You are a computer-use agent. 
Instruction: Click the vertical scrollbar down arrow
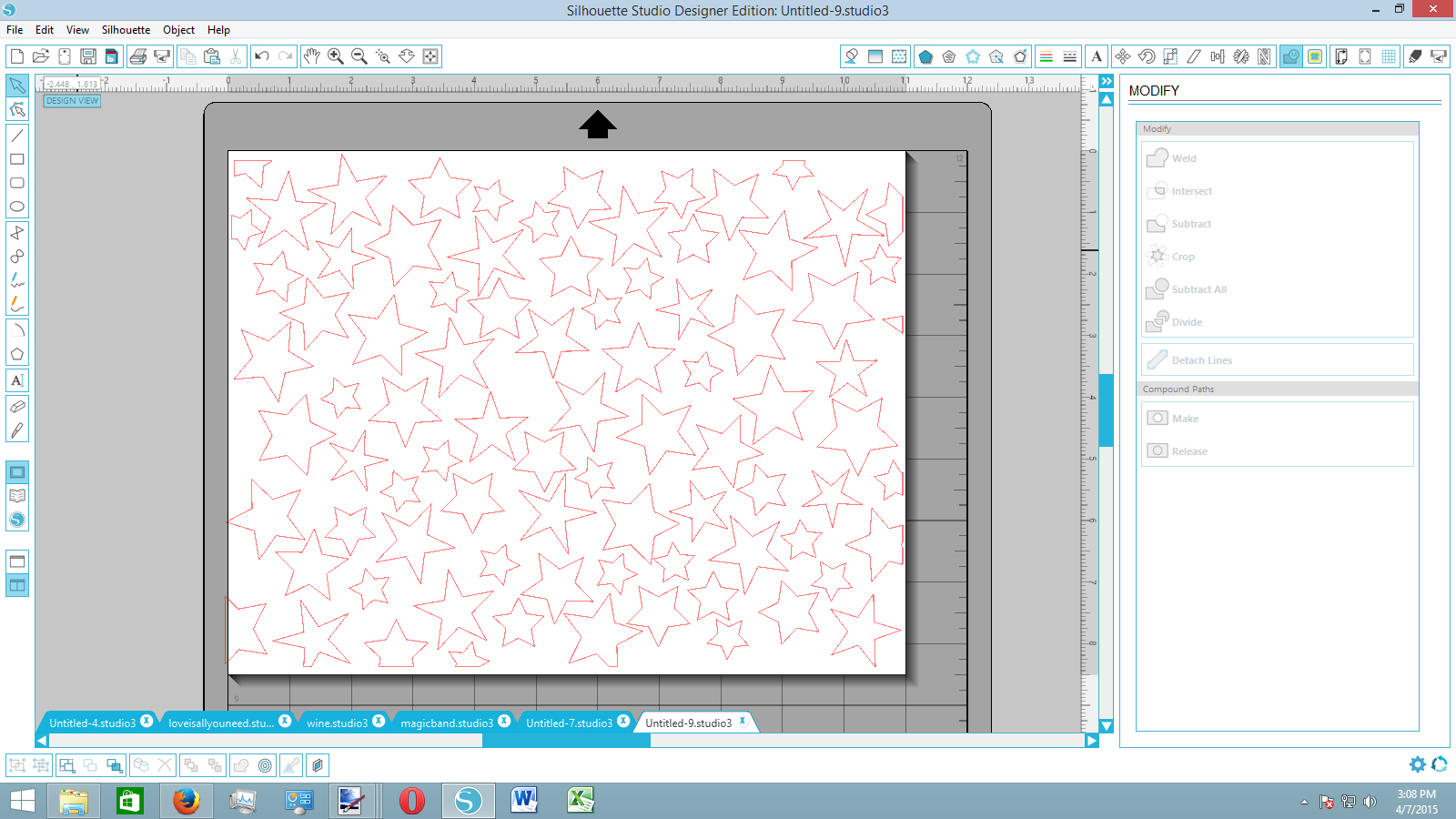tap(1107, 726)
